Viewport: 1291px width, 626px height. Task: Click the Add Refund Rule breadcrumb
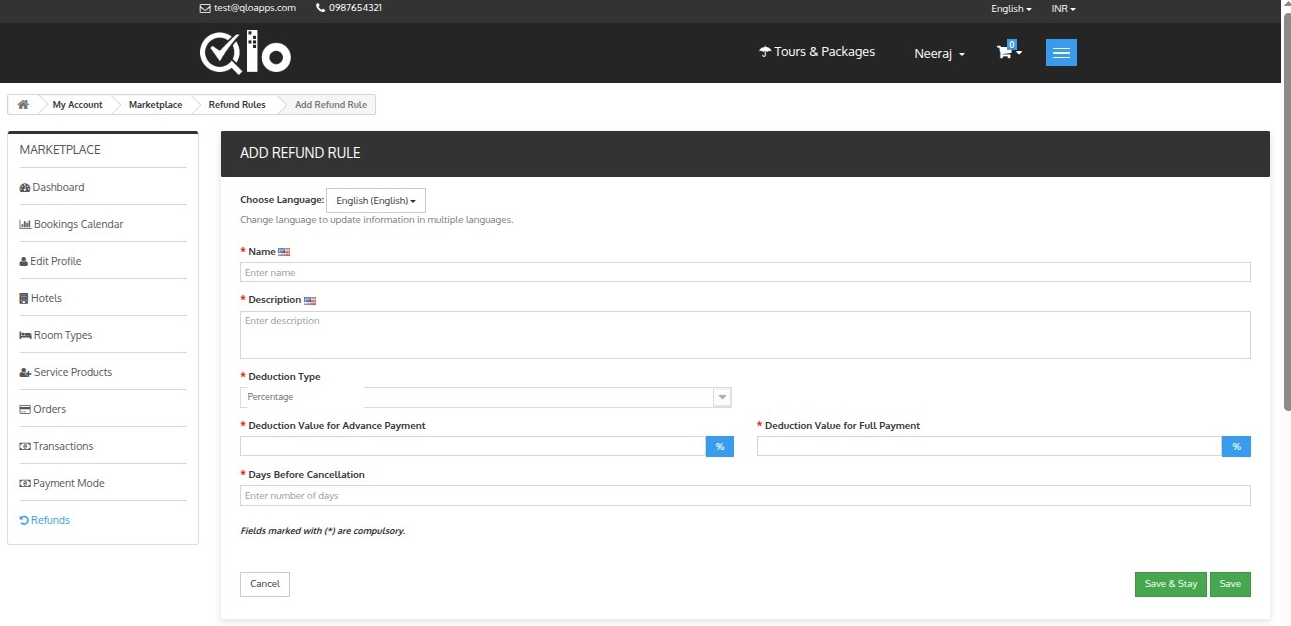pyautogui.click(x=331, y=105)
